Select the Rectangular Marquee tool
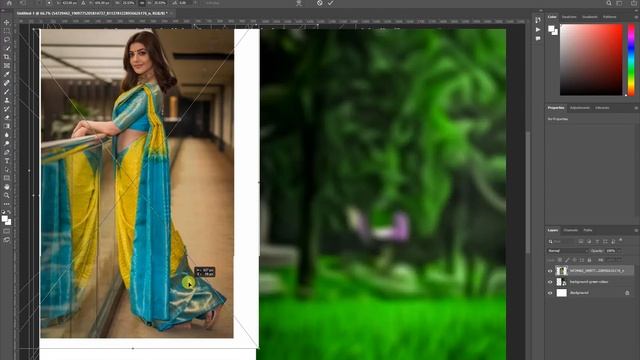The height and width of the screenshot is (360, 640). 7,31
